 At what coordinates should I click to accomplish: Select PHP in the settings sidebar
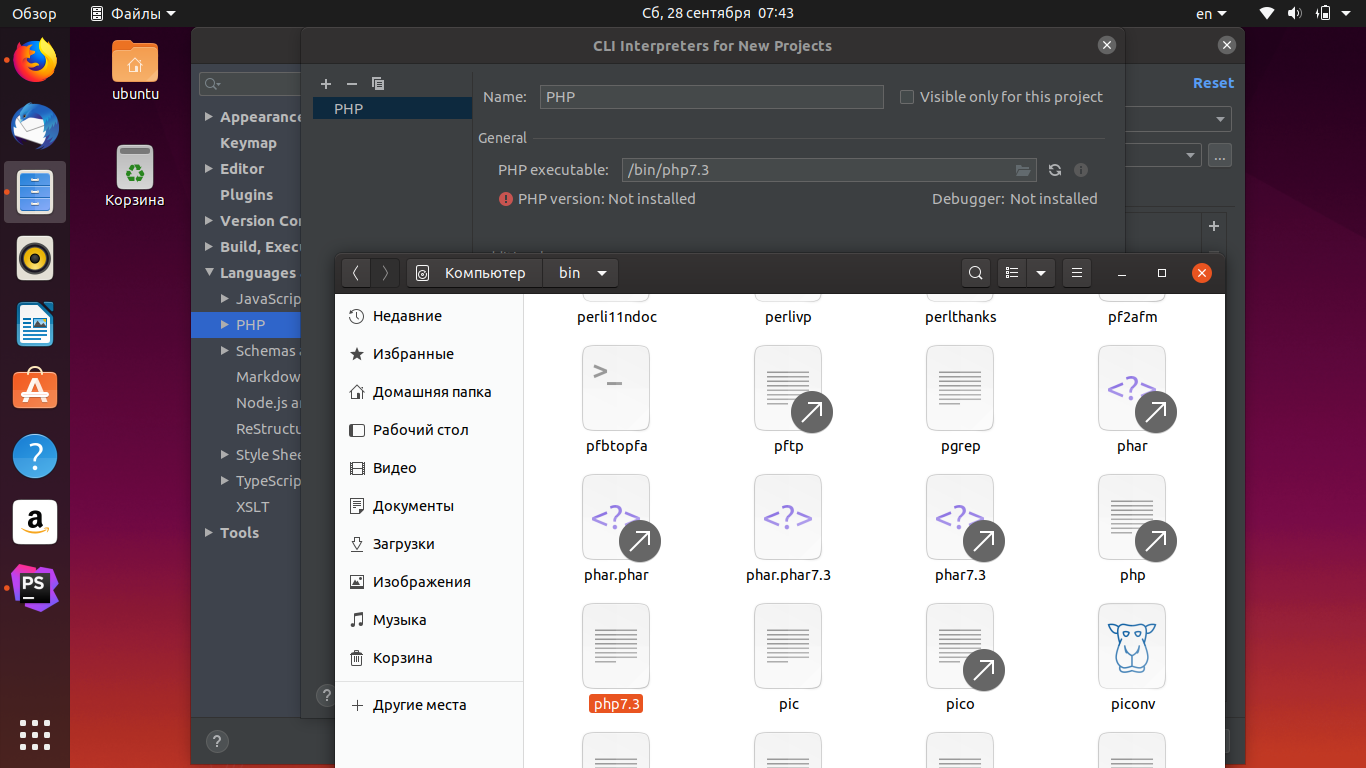[248, 324]
